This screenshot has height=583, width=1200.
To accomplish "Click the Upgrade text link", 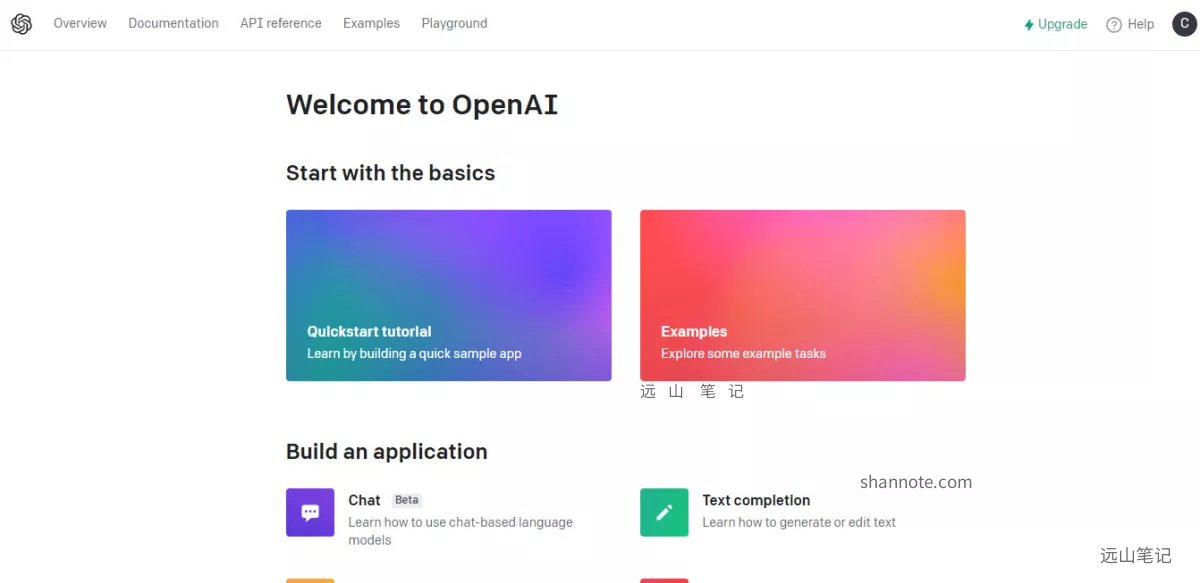I will [x=1062, y=24].
